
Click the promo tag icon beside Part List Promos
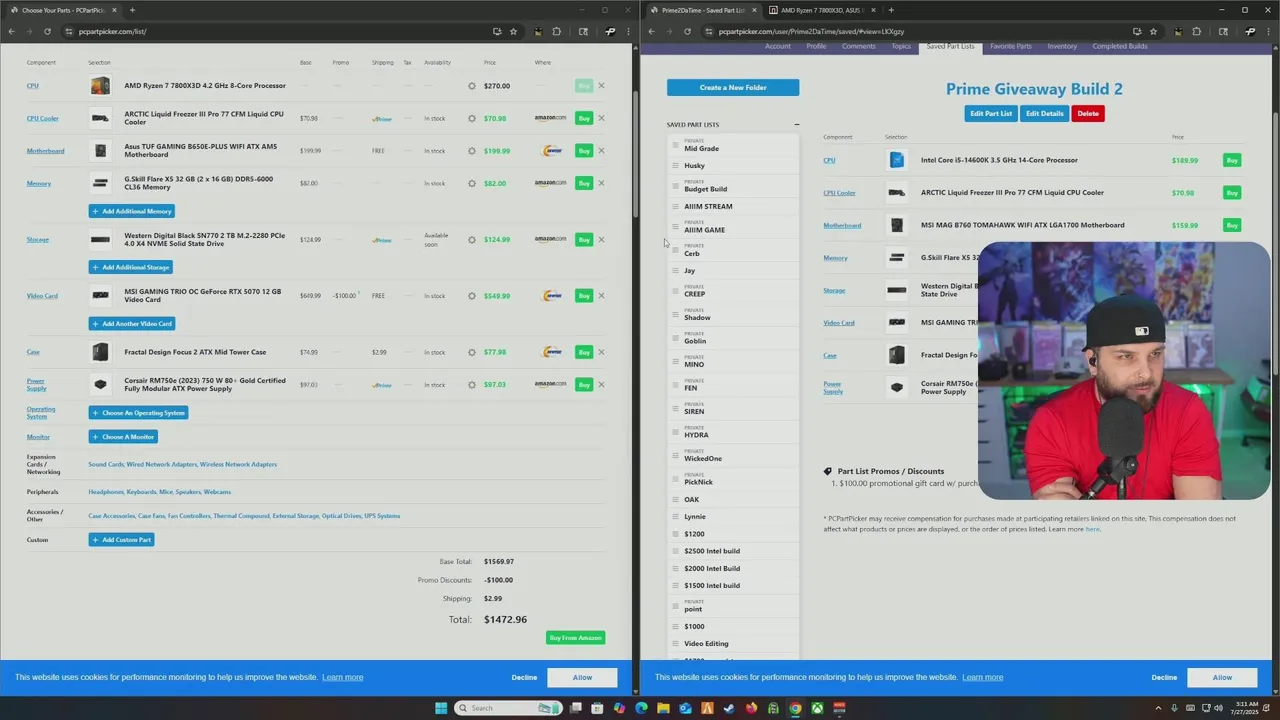828,471
